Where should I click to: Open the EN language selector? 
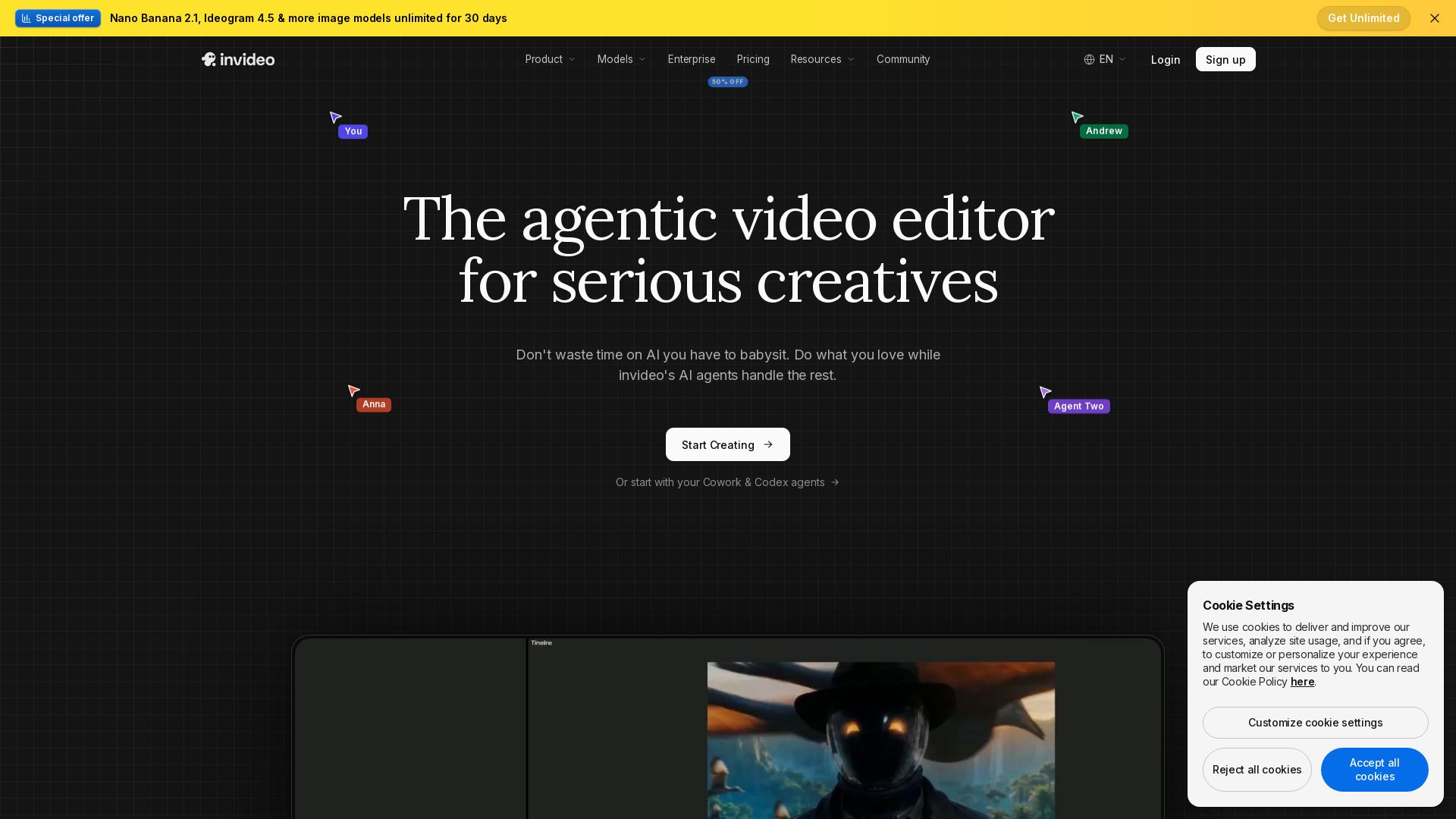click(1105, 59)
